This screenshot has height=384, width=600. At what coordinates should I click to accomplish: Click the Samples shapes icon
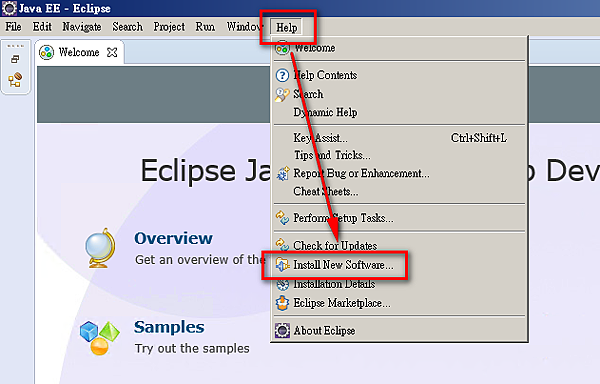click(x=99, y=338)
